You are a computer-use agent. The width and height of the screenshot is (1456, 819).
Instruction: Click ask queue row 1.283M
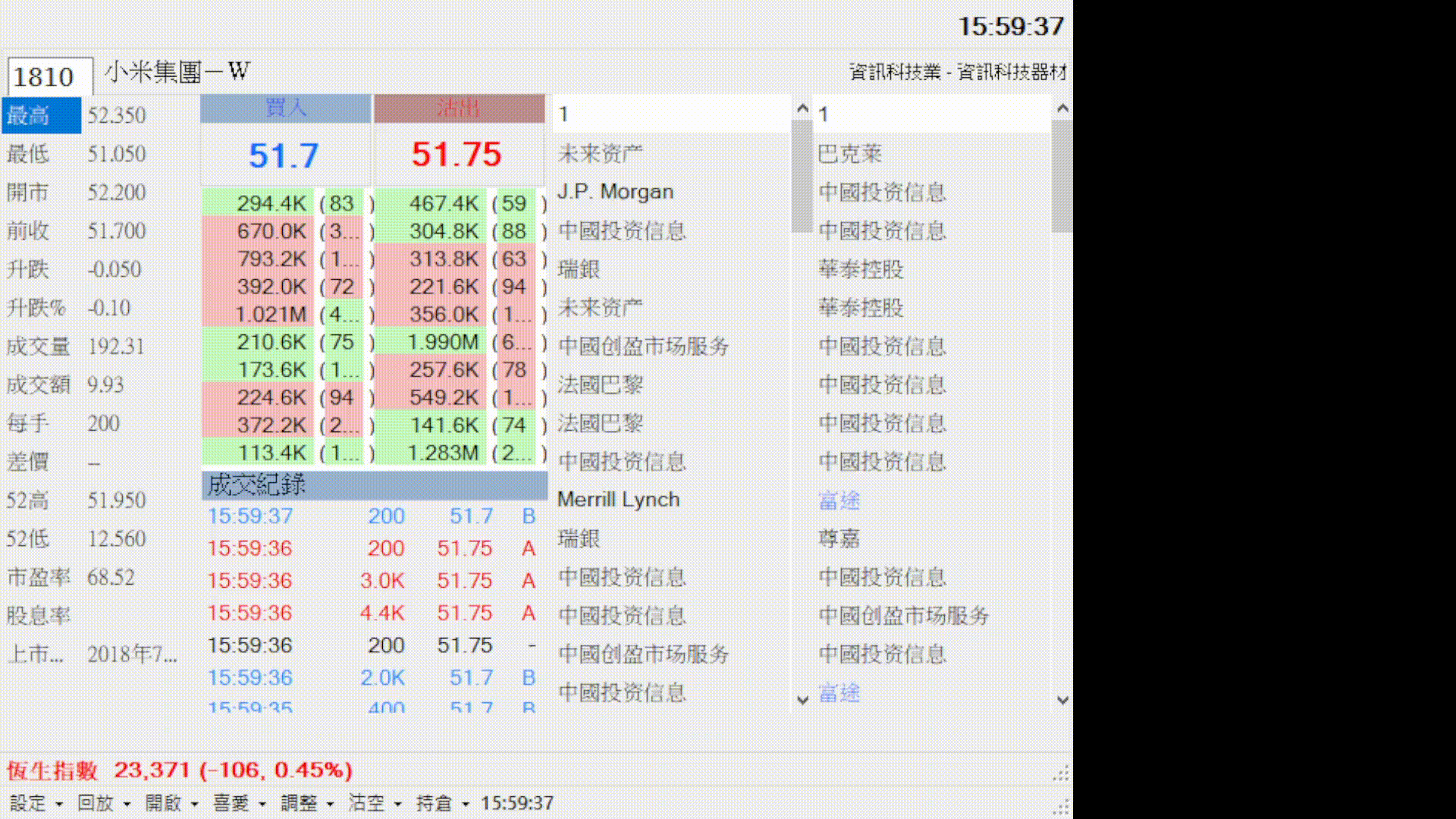click(461, 453)
